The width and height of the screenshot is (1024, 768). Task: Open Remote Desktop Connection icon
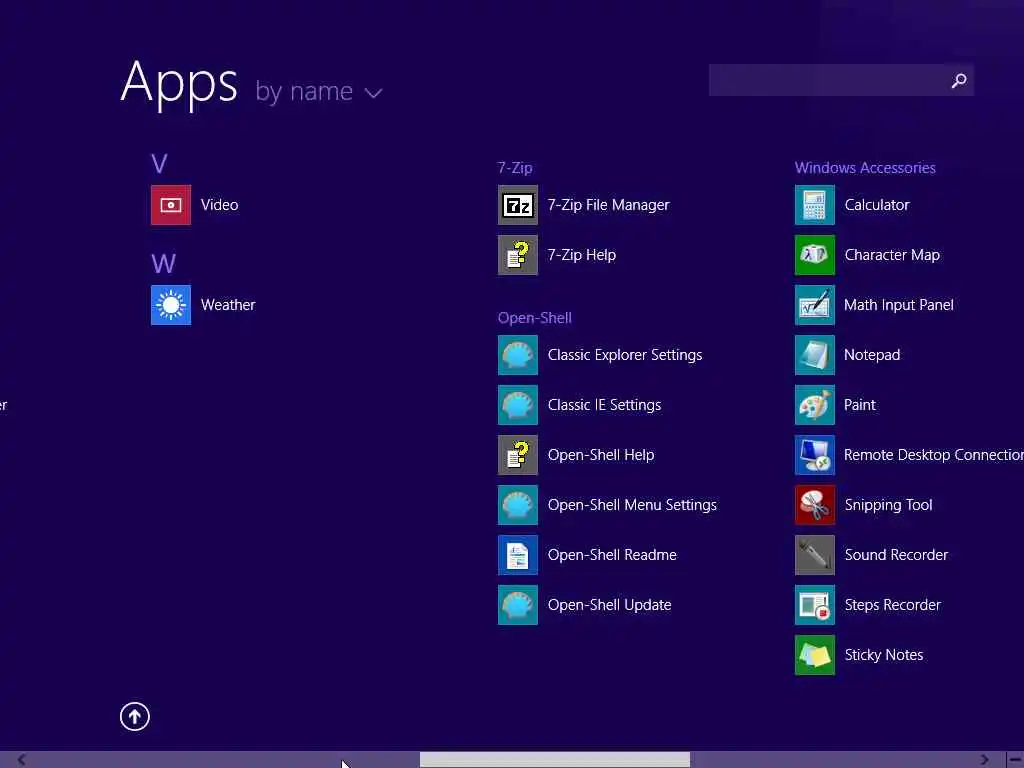(815, 455)
